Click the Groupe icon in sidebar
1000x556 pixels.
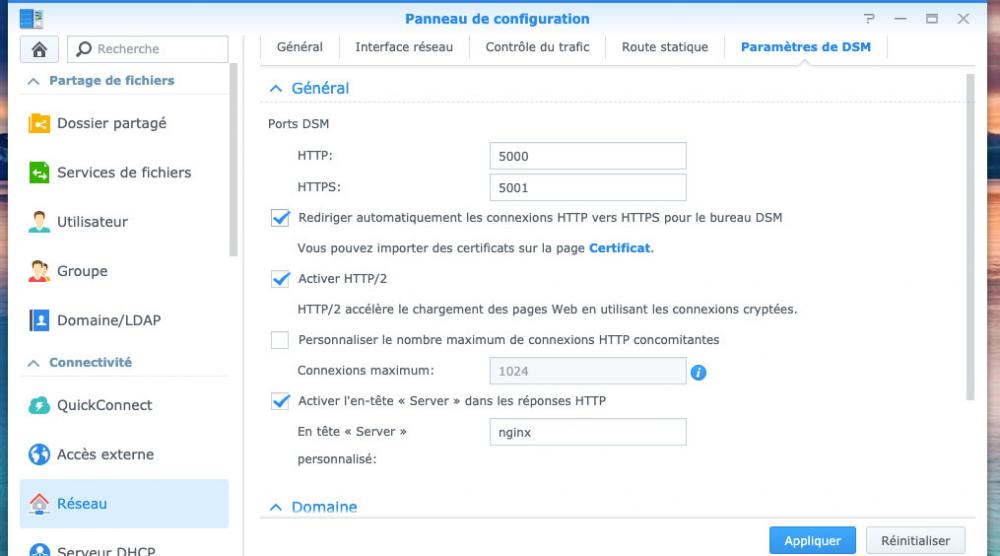point(40,271)
